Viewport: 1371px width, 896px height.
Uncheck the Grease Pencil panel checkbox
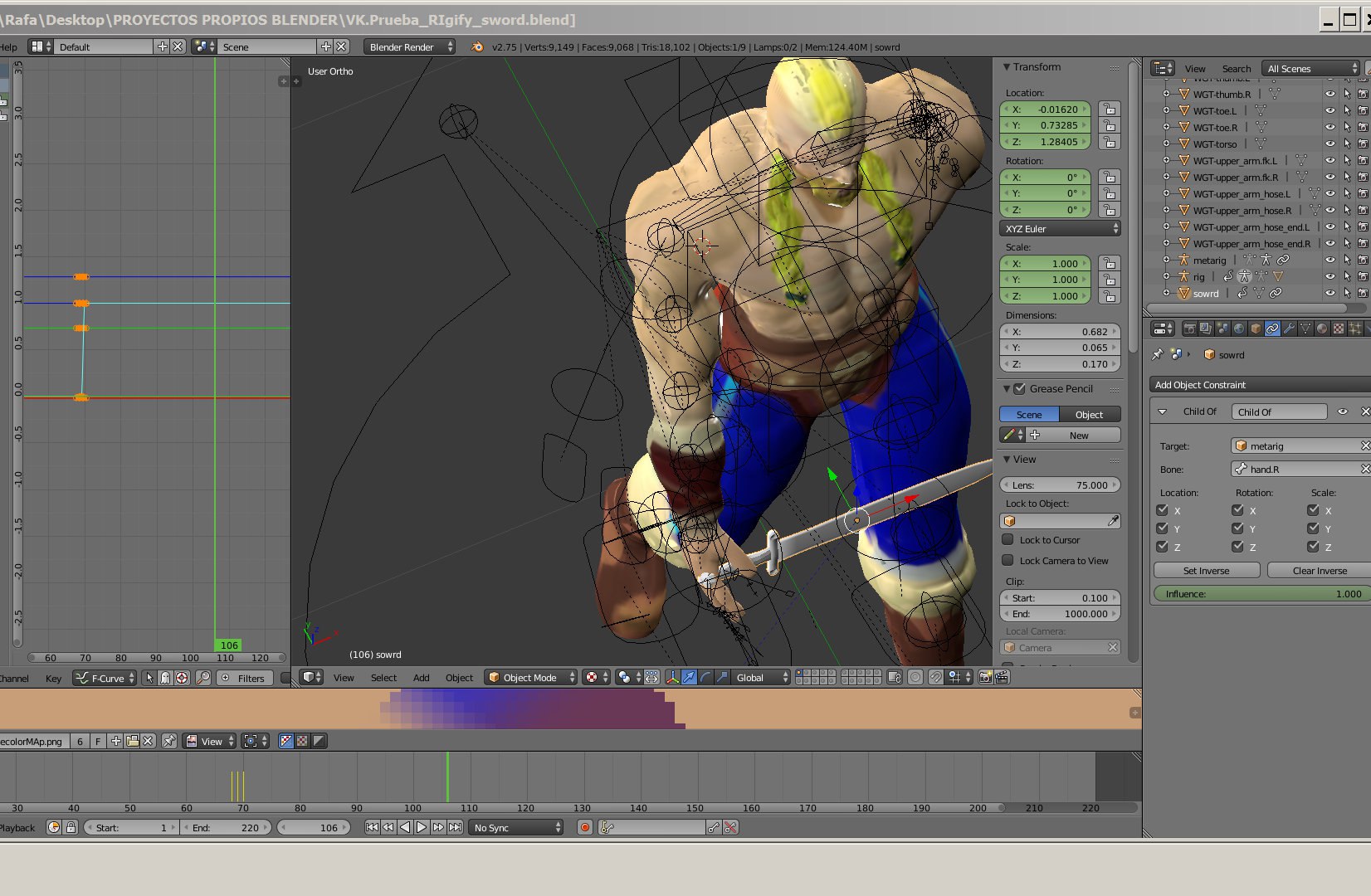tap(1019, 389)
